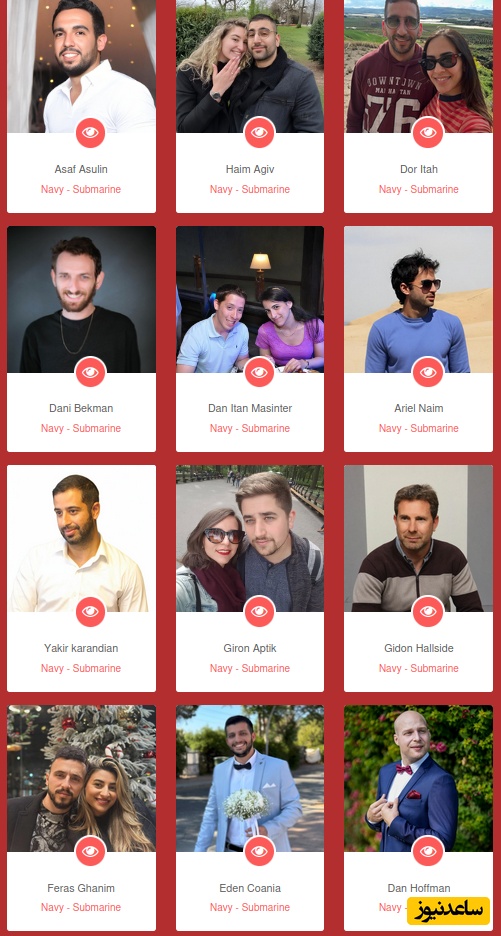This screenshot has height=936, width=501.
Task: Click eye icon on Feras Ghanim's card
Action: pos(90,851)
